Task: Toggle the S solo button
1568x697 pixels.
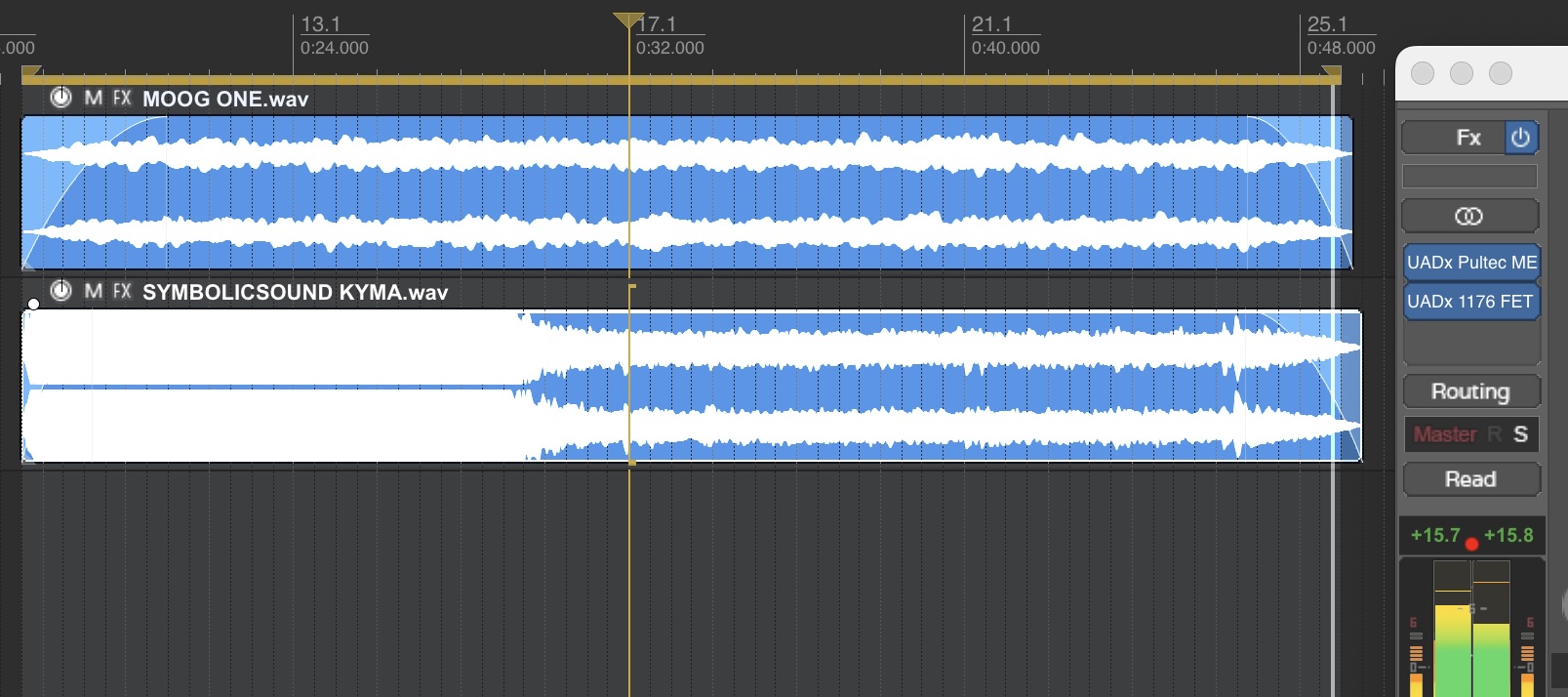Action: coord(1520,434)
